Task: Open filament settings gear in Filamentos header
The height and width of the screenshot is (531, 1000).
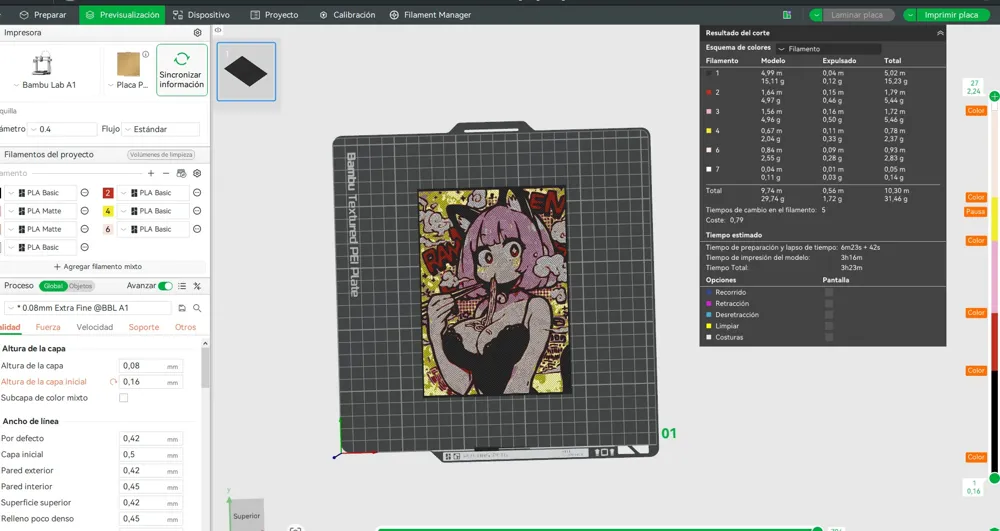Action: 197,173
